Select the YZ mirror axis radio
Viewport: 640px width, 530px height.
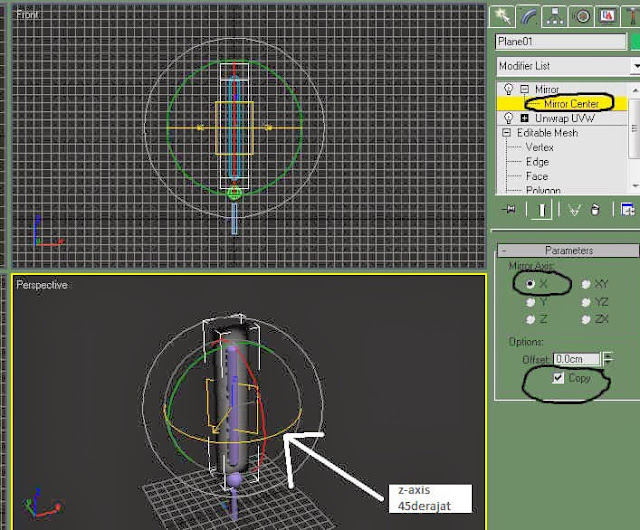[586, 302]
